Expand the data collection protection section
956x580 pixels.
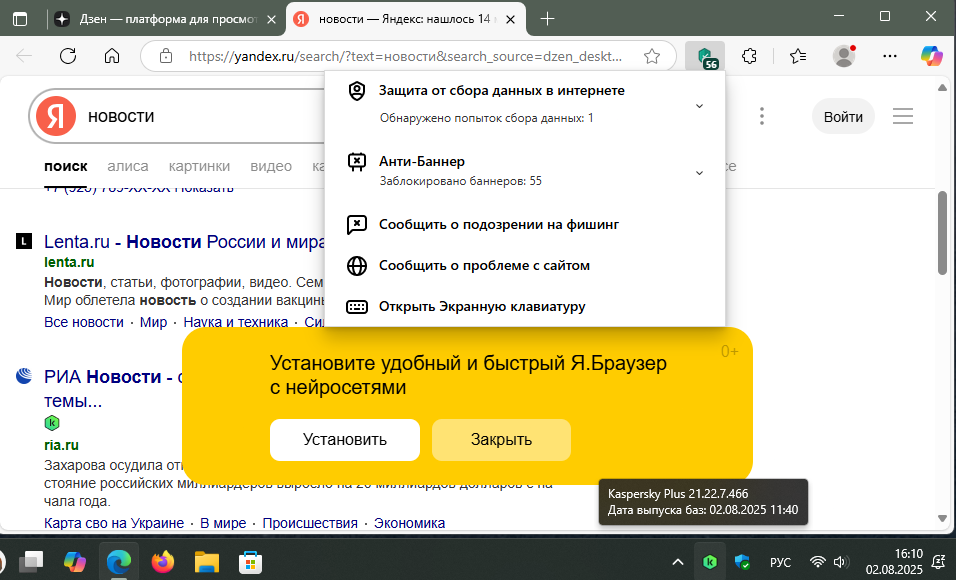pos(699,106)
